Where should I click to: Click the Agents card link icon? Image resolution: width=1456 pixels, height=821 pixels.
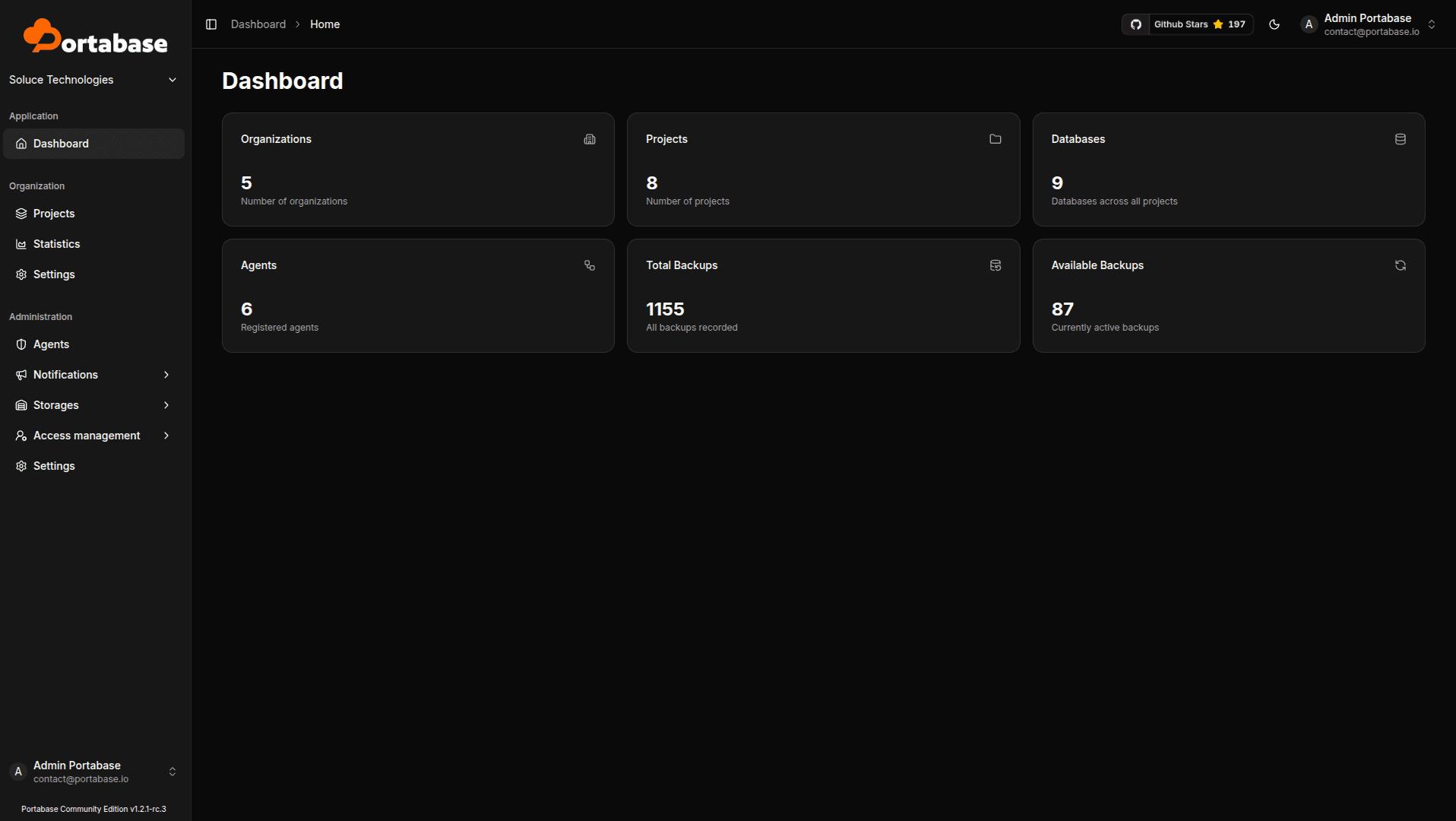tap(590, 265)
